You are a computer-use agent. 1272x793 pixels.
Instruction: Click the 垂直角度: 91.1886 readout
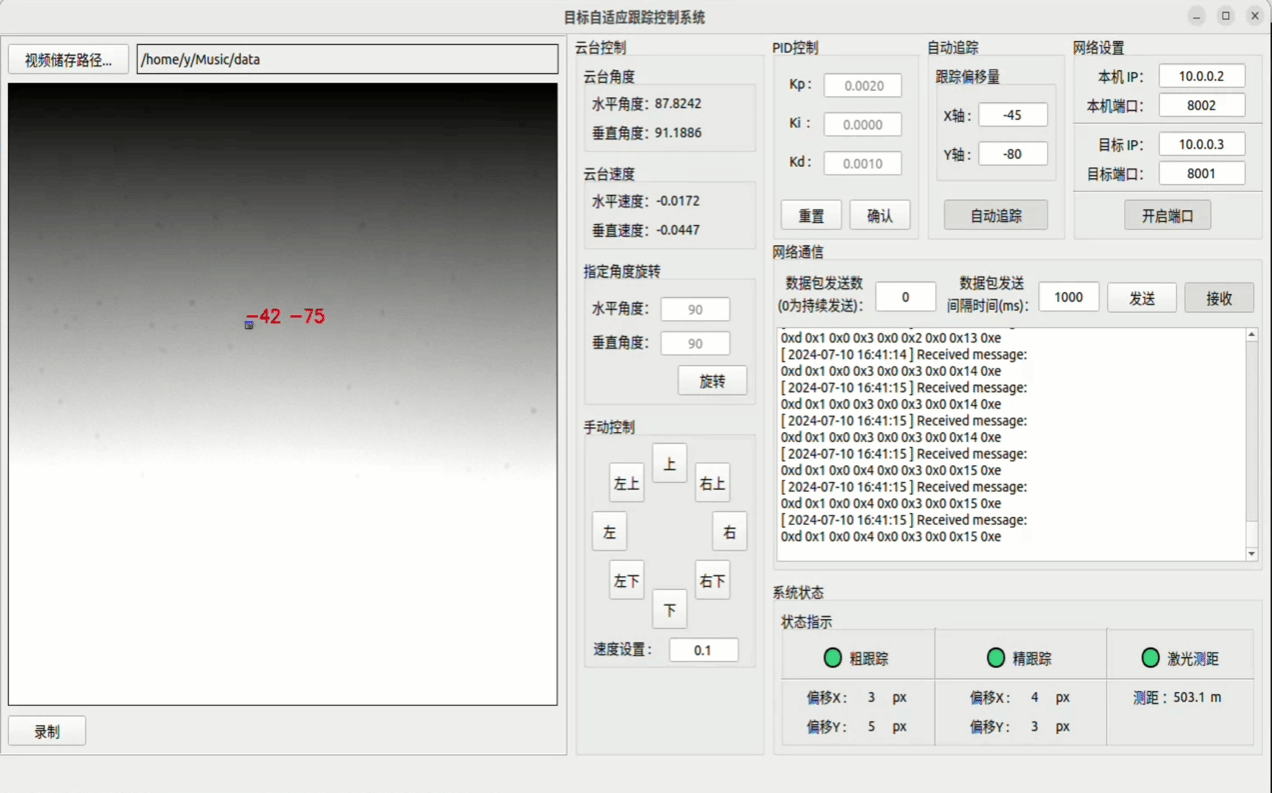tap(647, 132)
